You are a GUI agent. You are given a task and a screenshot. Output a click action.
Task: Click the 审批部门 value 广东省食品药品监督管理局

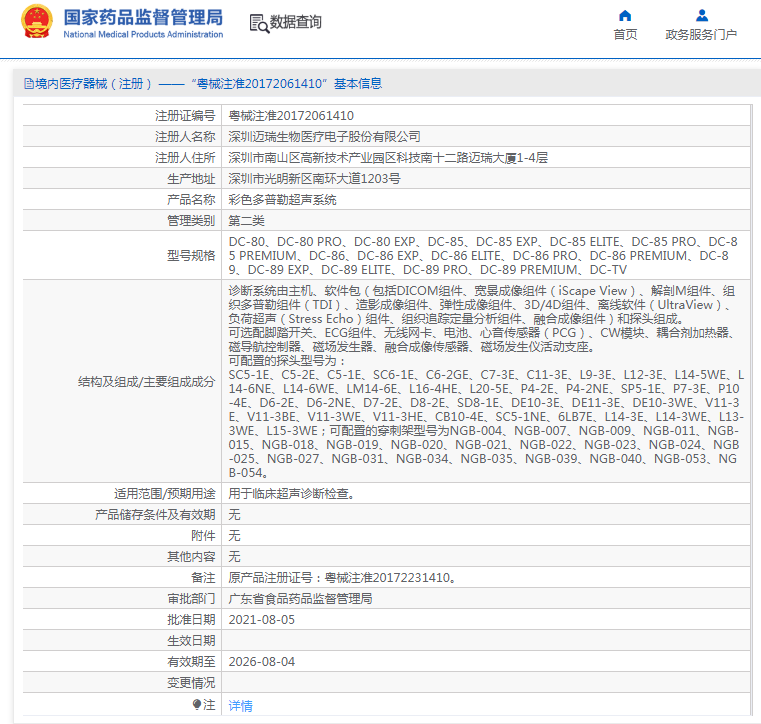(x=300, y=598)
